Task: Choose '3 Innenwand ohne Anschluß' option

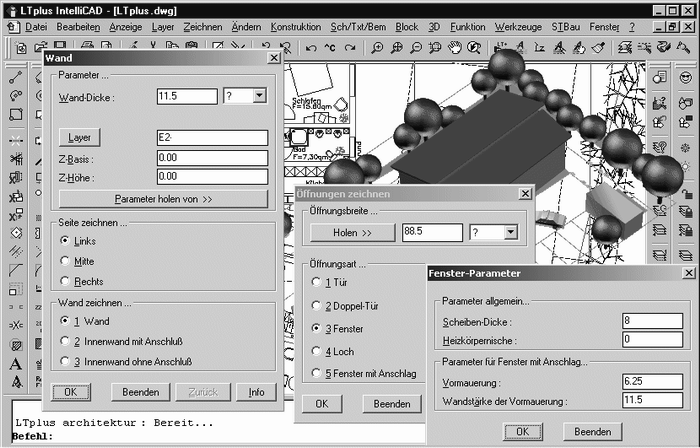Action: (x=65, y=361)
